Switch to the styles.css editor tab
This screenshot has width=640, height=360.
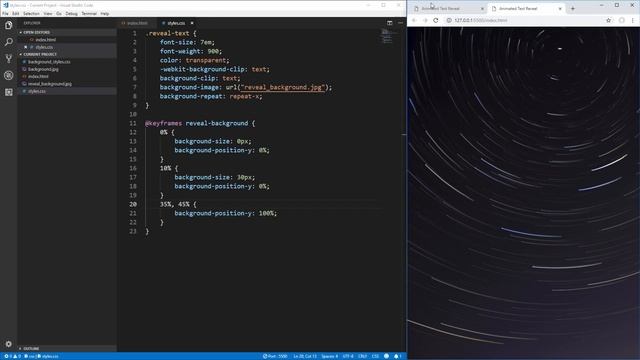pyautogui.click(x=176, y=23)
